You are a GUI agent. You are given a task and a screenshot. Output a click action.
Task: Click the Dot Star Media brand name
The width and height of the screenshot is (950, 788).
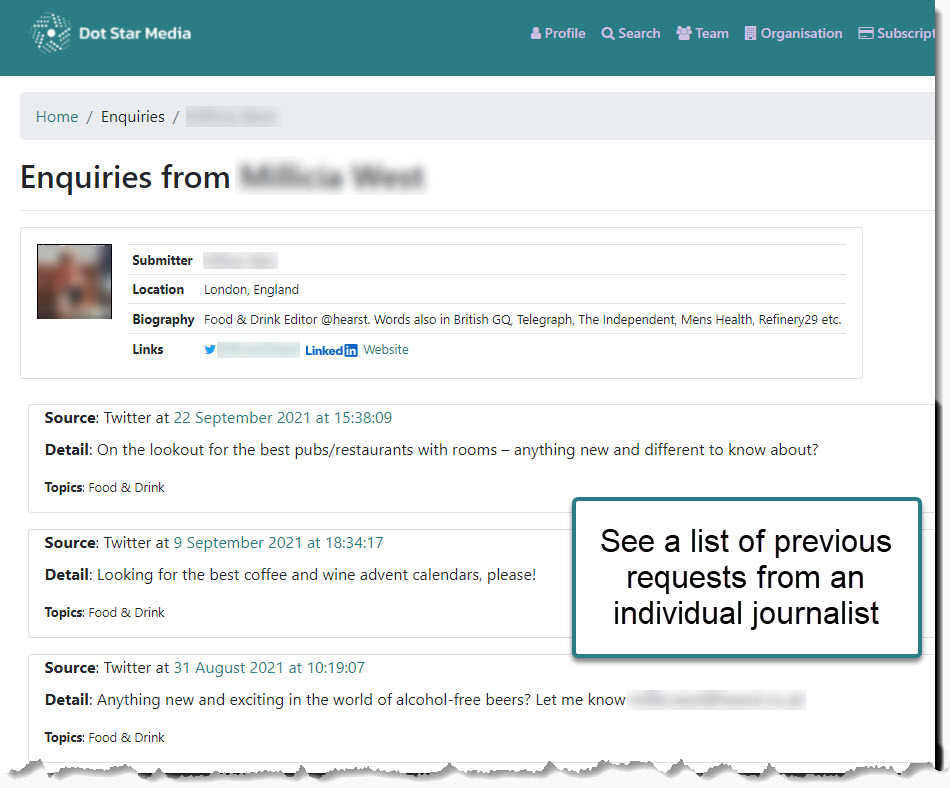click(x=135, y=33)
